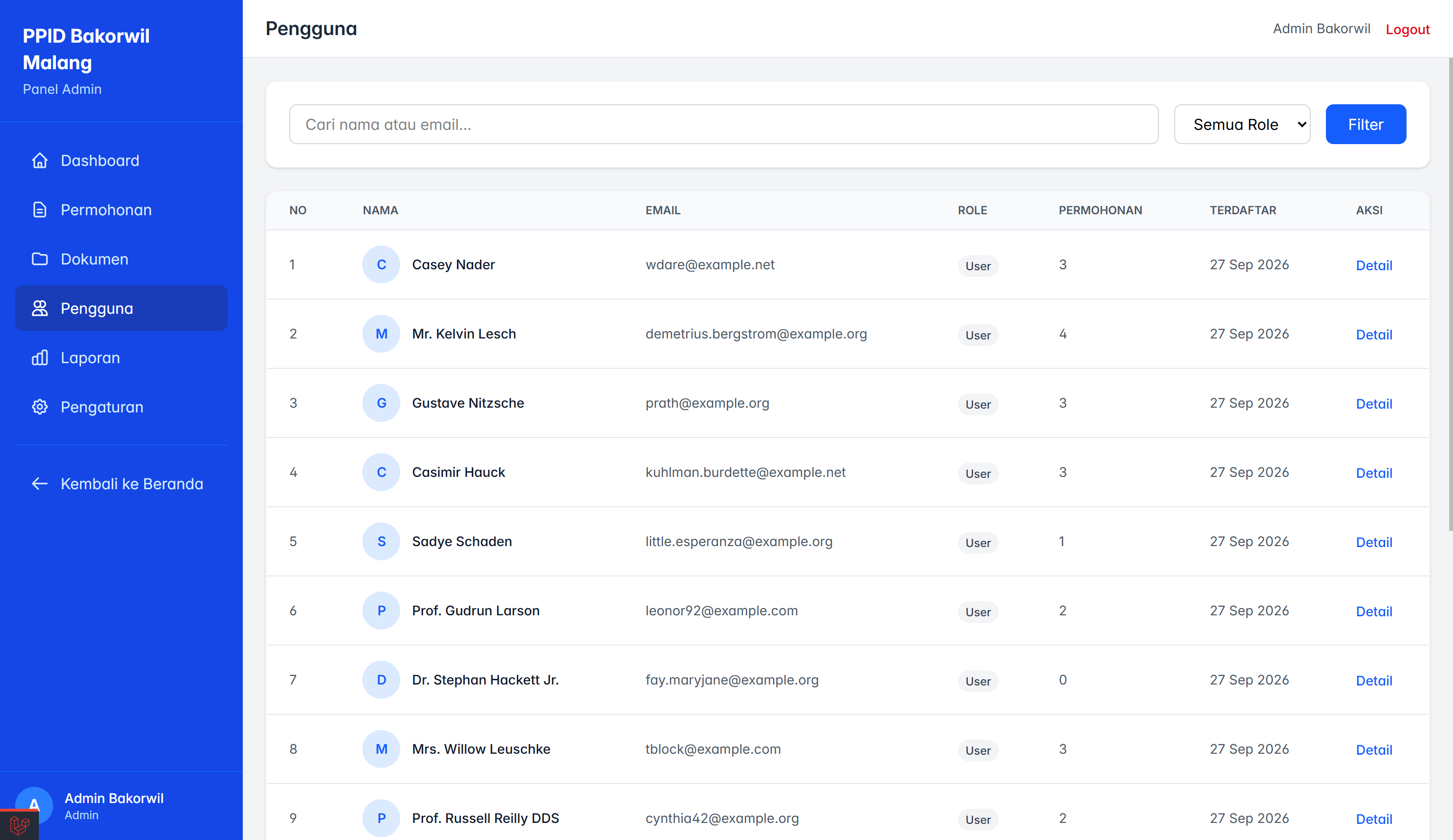Click Dr. Stephan Hackett Jr.'s avatar circle
The image size is (1453, 840).
[x=381, y=680]
